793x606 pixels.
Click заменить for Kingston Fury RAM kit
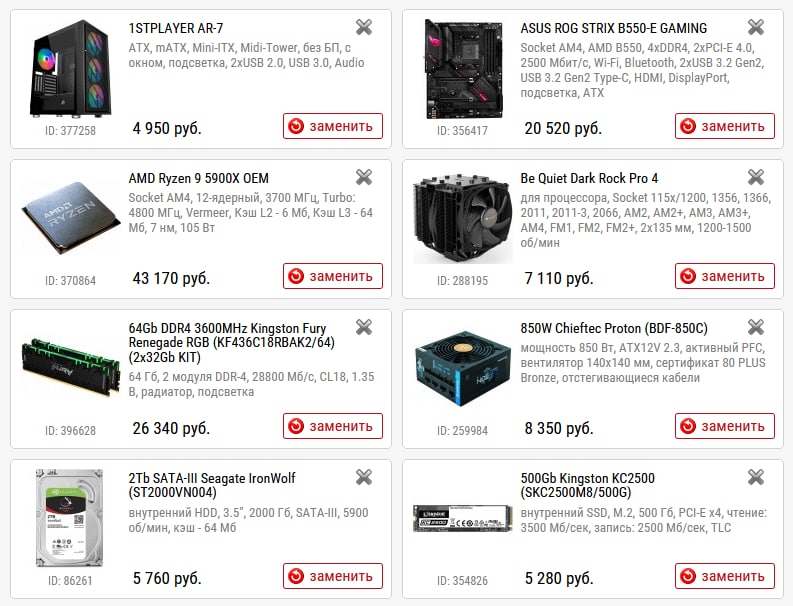[333, 426]
